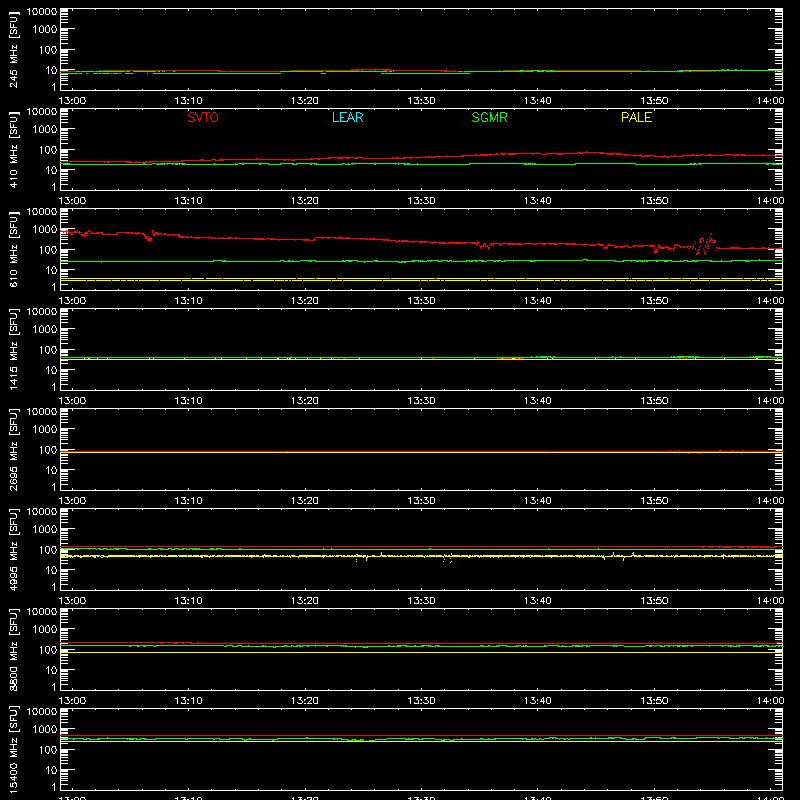
Task: Click the 13:10 label under the 2695 MHz plot
Action: point(188,501)
